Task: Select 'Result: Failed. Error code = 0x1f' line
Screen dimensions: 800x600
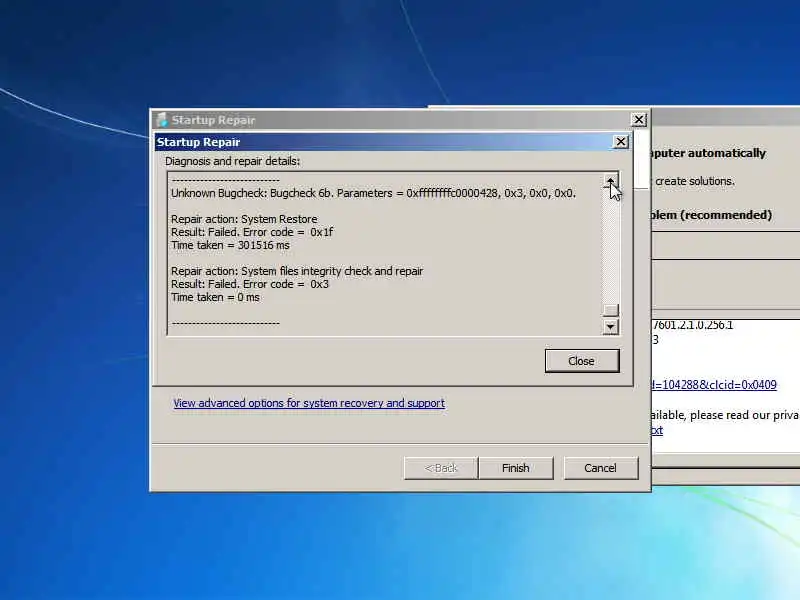Action: [252, 232]
